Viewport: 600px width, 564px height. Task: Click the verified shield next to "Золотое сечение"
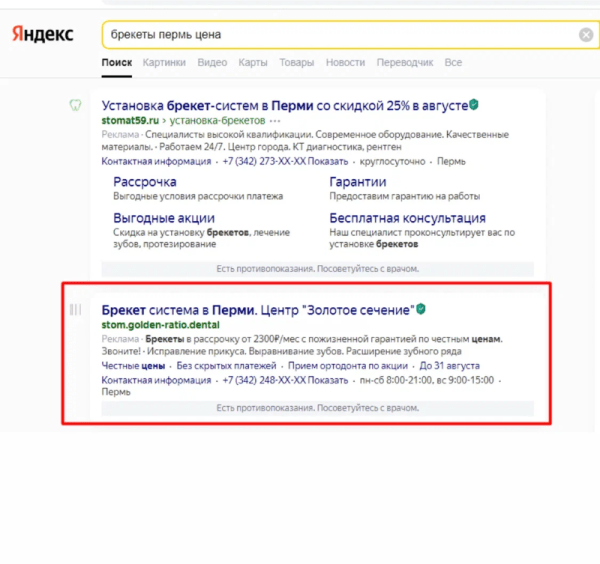click(422, 309)
